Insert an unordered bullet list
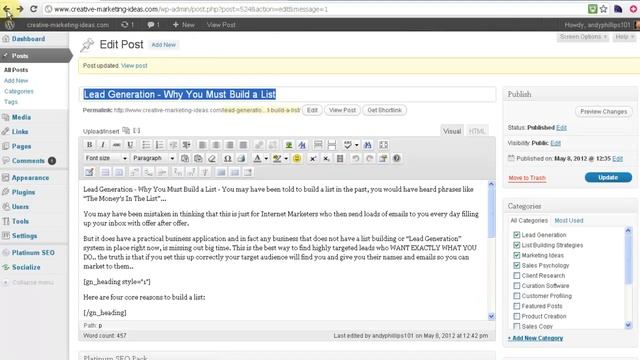640x360 pixels. coord(146,145)
